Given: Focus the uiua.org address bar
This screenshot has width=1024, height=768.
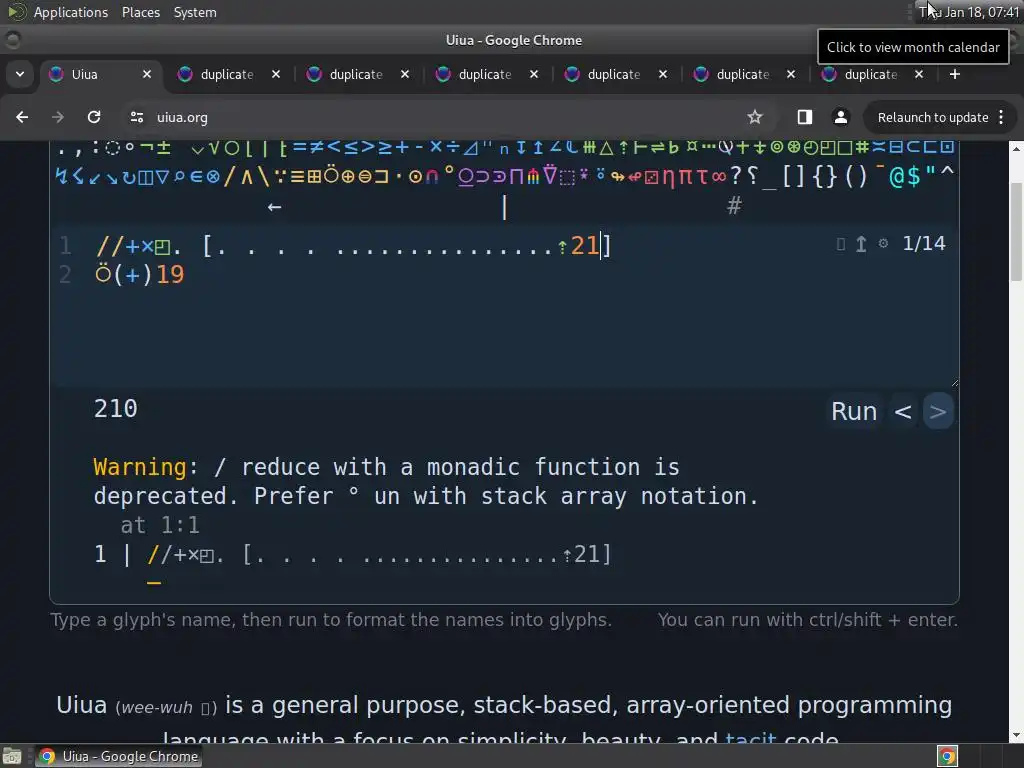Looking at the screenshot, I should tap(431, 117).
